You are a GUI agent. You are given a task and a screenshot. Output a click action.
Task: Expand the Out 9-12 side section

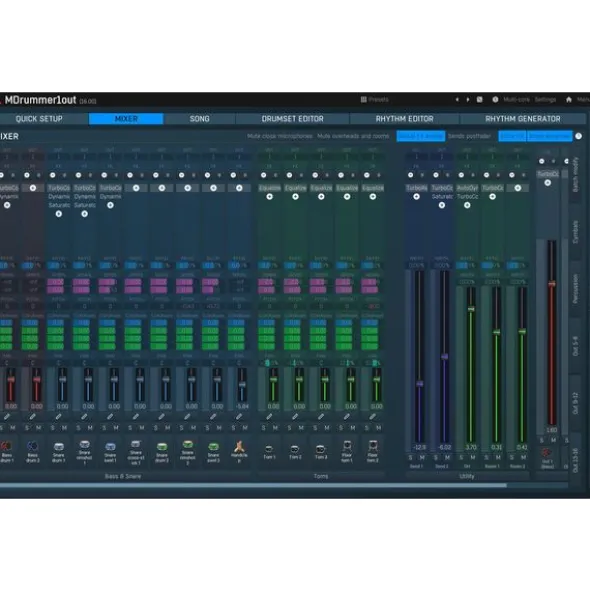[x=575, y=403]
